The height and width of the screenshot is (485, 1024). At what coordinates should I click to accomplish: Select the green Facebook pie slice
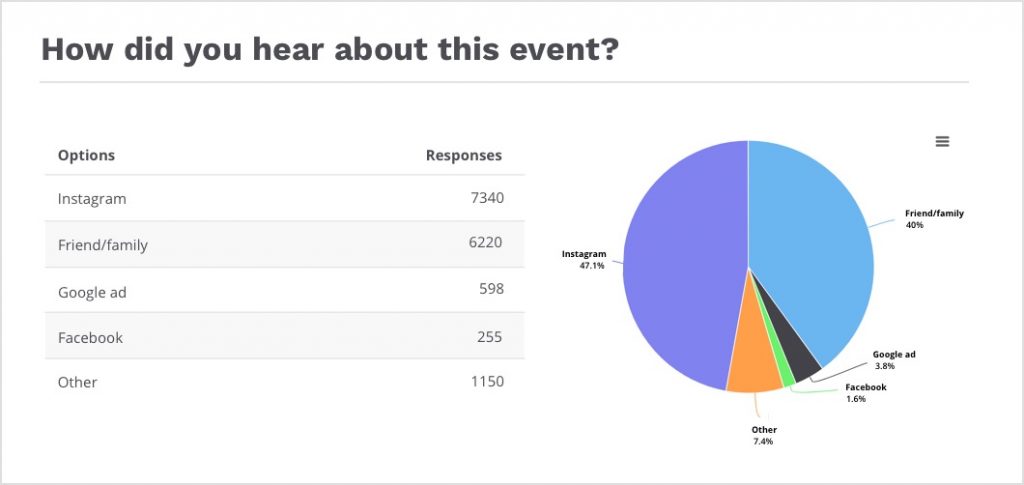coord(785,375)
